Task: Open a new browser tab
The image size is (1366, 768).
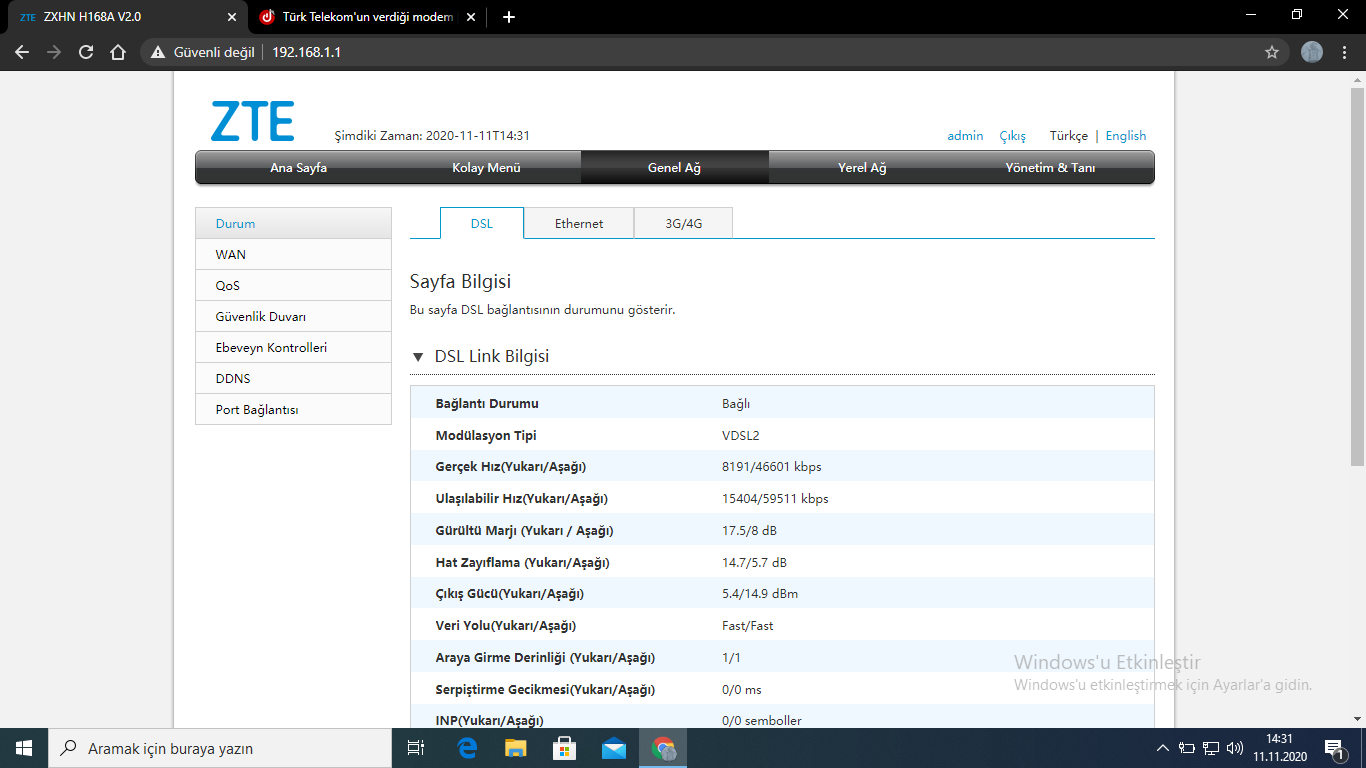Action: 509,17
